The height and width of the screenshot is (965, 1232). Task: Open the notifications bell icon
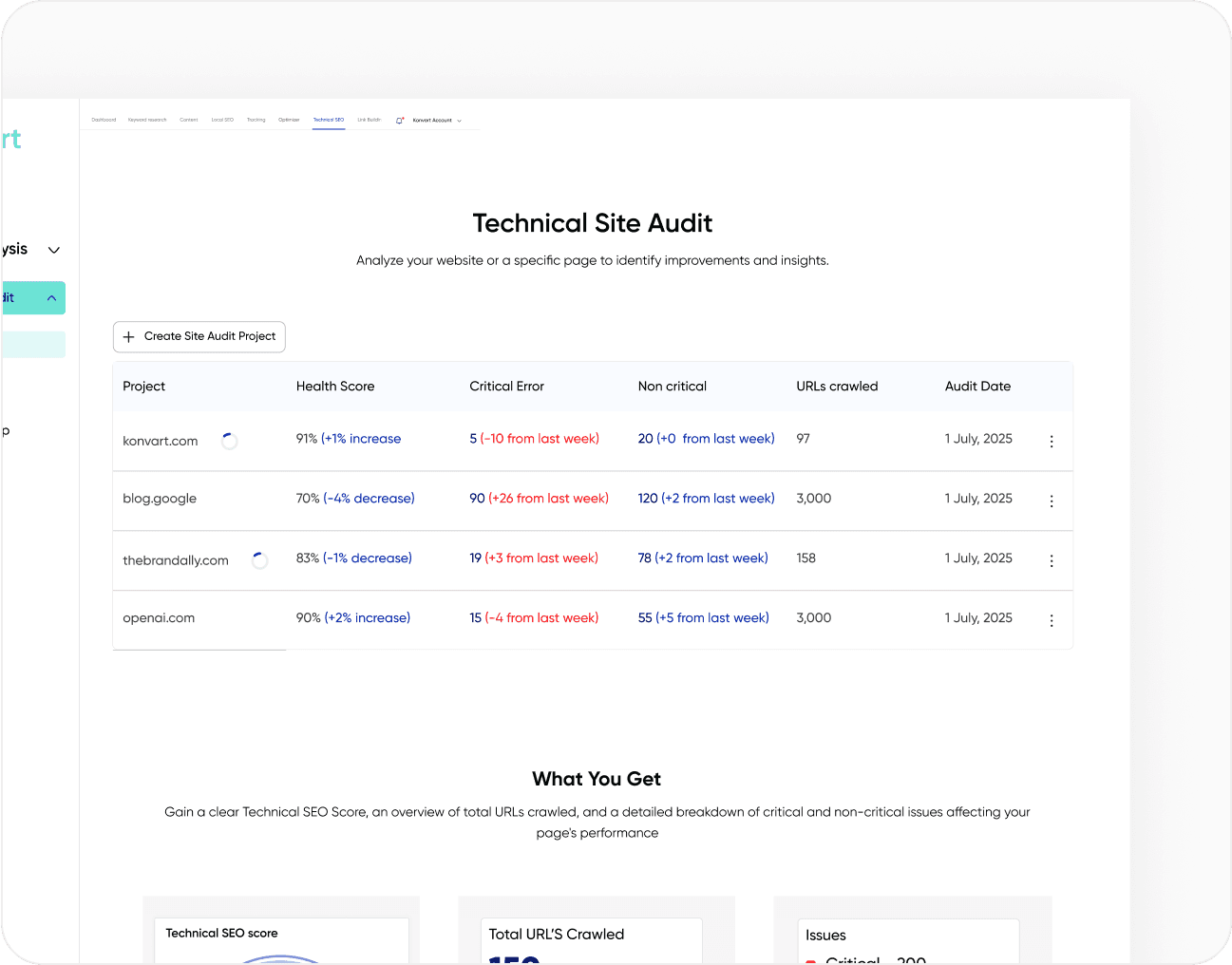[x=400, y=120]
